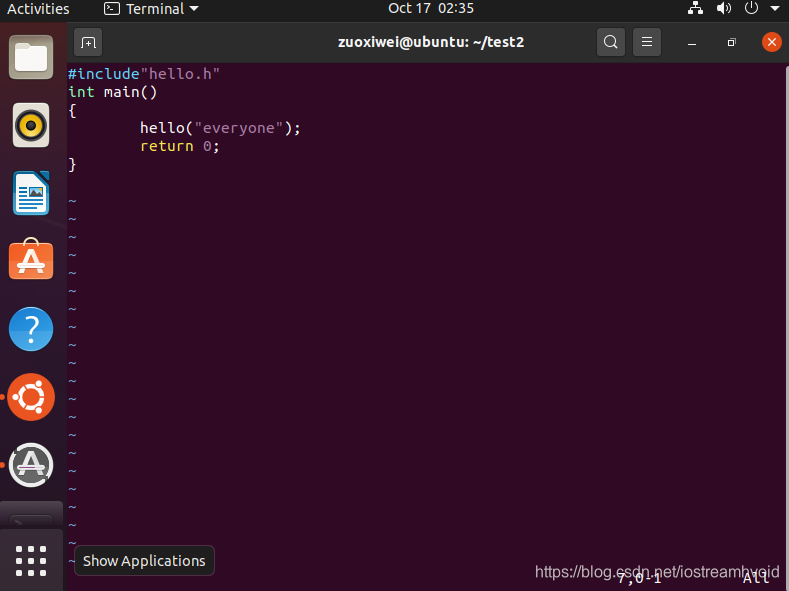This screenshot has height=591, width=789.
Task: Maximize the terminal window
Action: (731, 43)
